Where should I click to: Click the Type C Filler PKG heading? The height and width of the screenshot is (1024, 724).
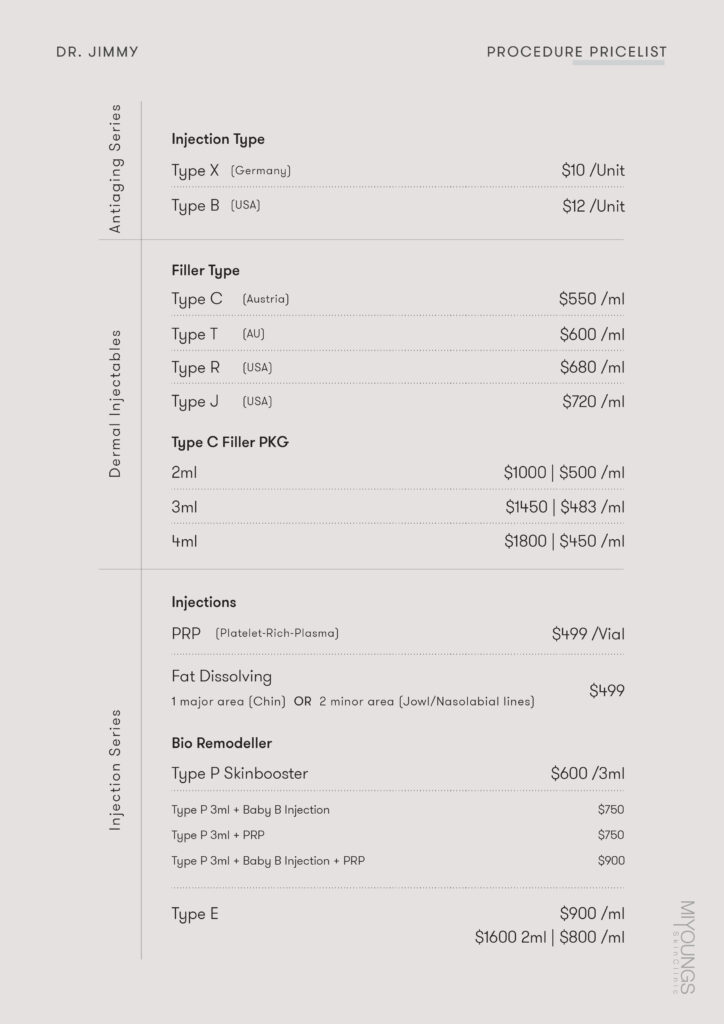[230, 442]
